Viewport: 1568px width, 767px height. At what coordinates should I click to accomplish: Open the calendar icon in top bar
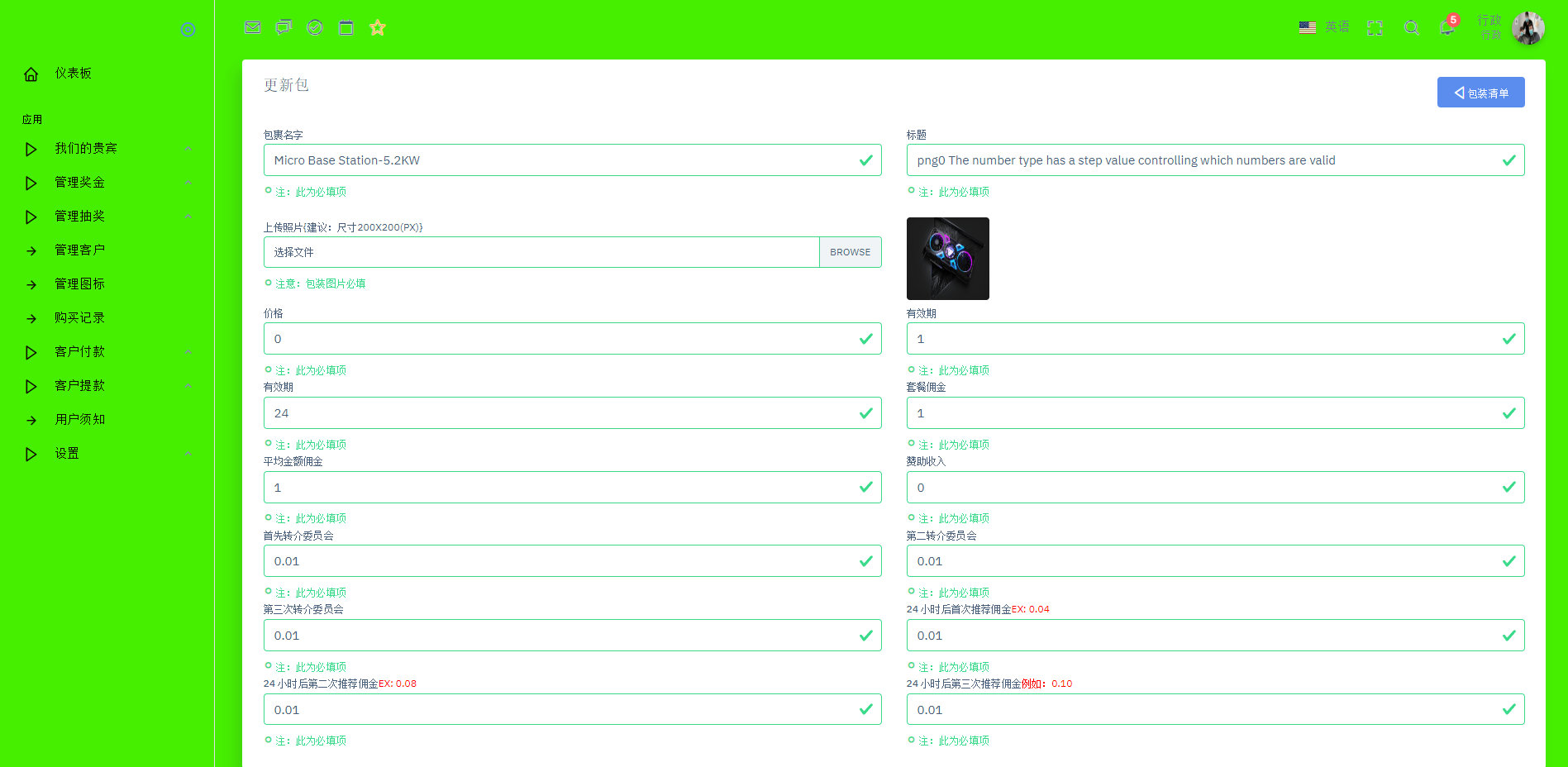pyautogui.click(x=346, y=27)
